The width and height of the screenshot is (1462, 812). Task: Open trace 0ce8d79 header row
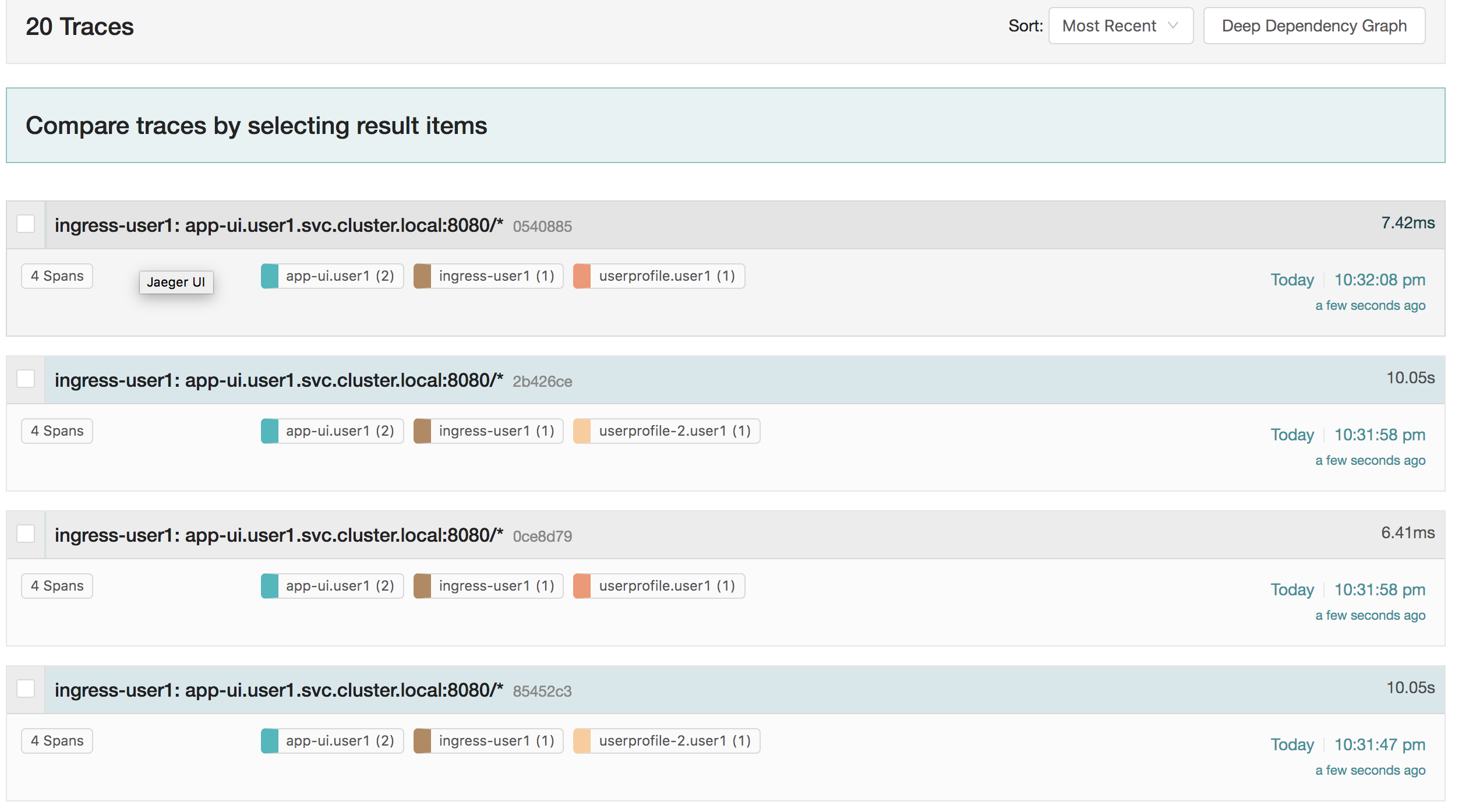pyautogui.click(x=745, y=535)
